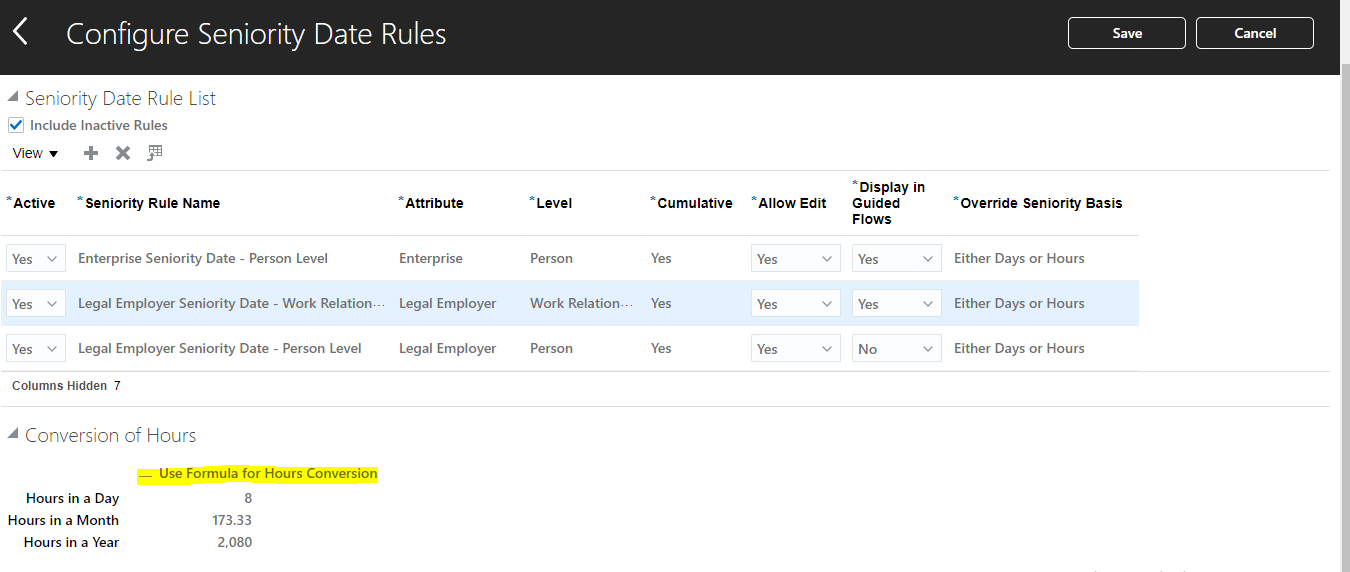1350x572 pixels.
Task: Click the Hours in a Month value 173.33
Action: (x=232, y=520)
